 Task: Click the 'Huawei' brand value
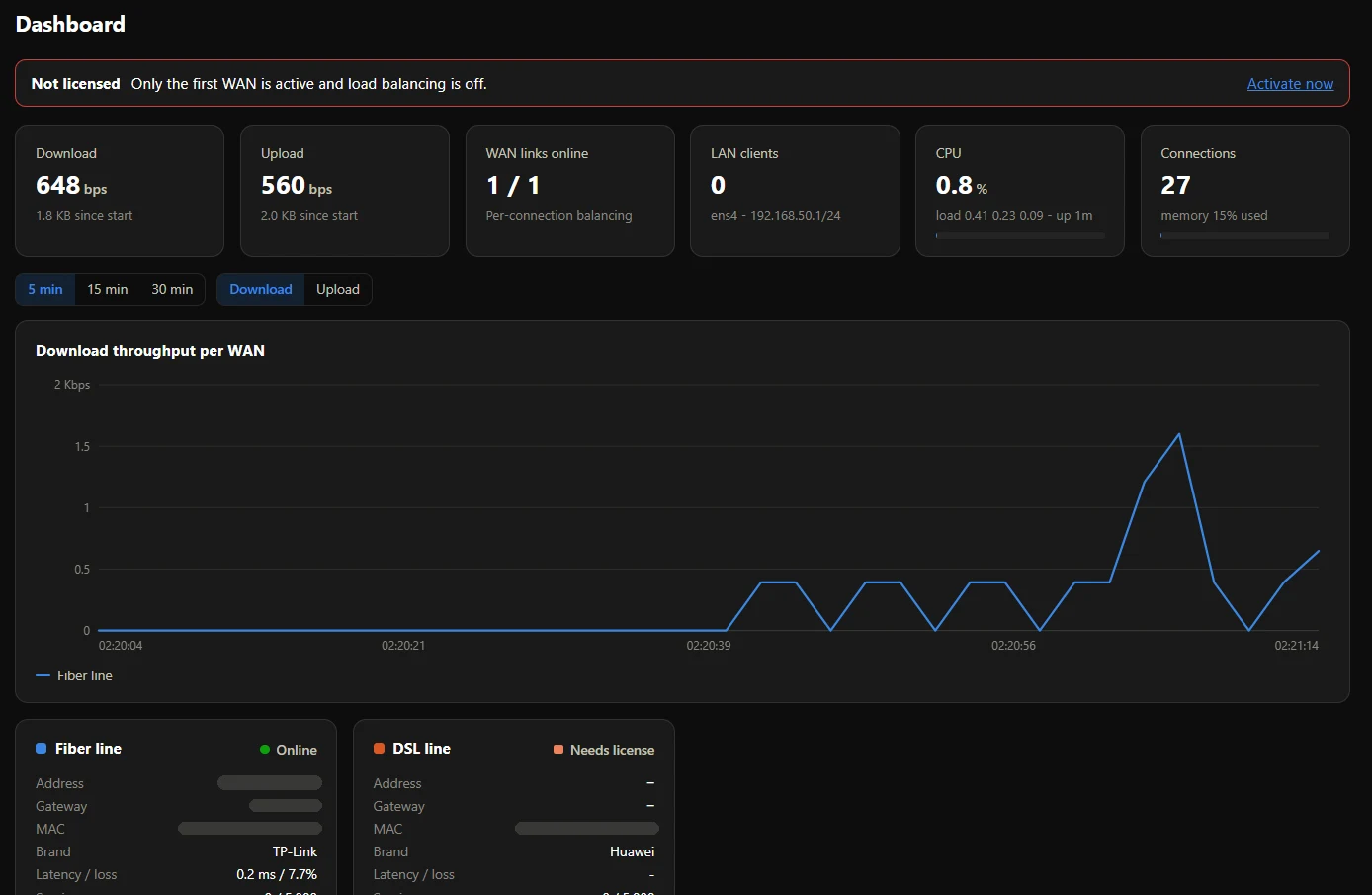[x=633, y=851]
